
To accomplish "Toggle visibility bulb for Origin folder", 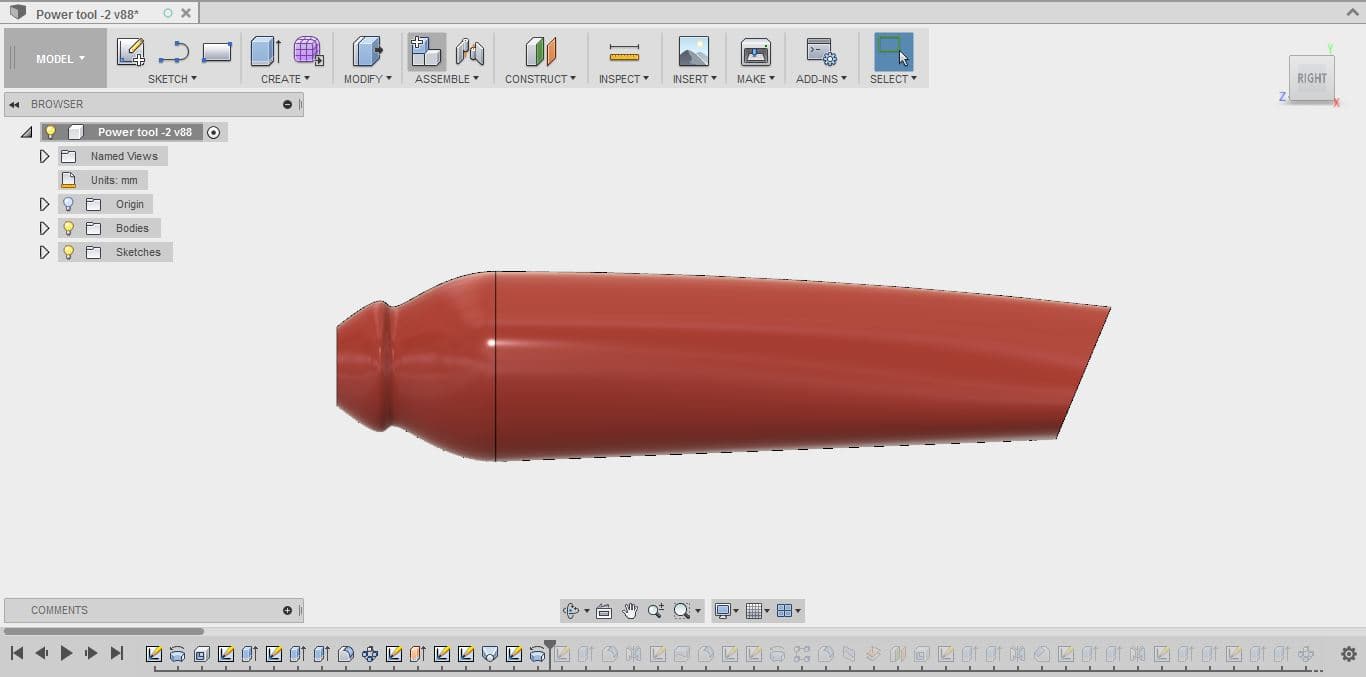I will tap(68, 204).
